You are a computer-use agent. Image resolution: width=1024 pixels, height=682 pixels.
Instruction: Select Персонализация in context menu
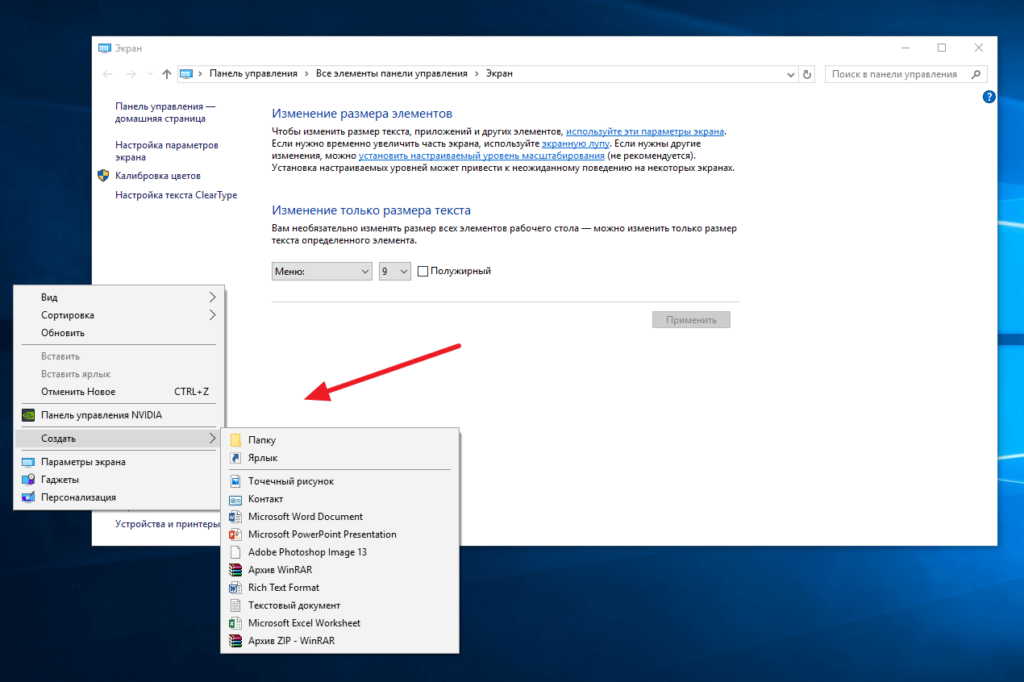tap(78, 497)
